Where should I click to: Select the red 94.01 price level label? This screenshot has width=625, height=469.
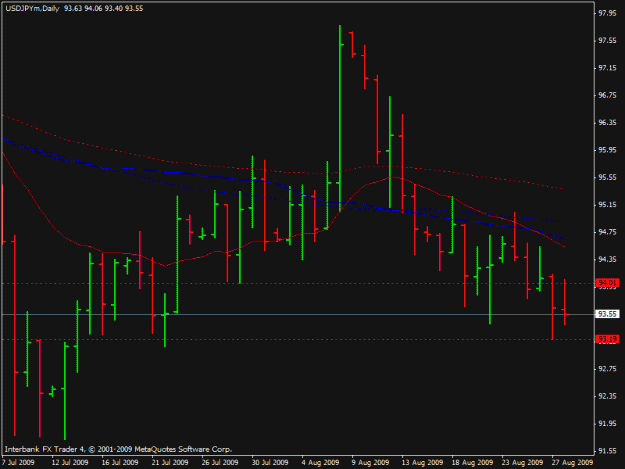pos(607,283)
